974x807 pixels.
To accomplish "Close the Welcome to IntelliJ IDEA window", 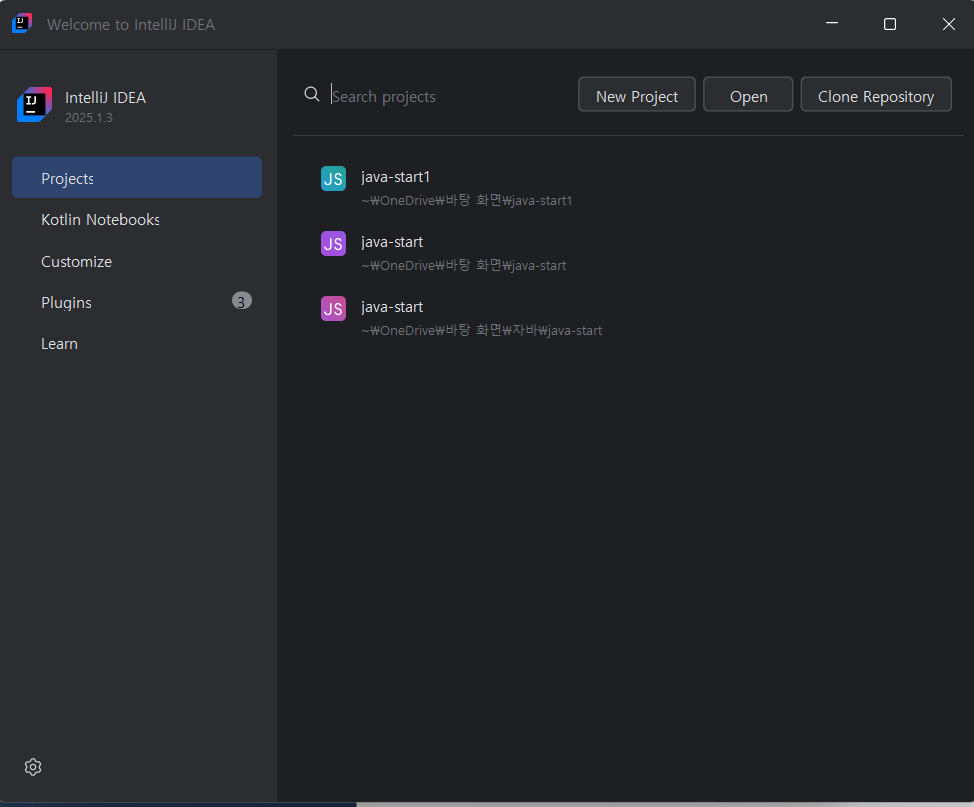I will (x=949, y=24).
